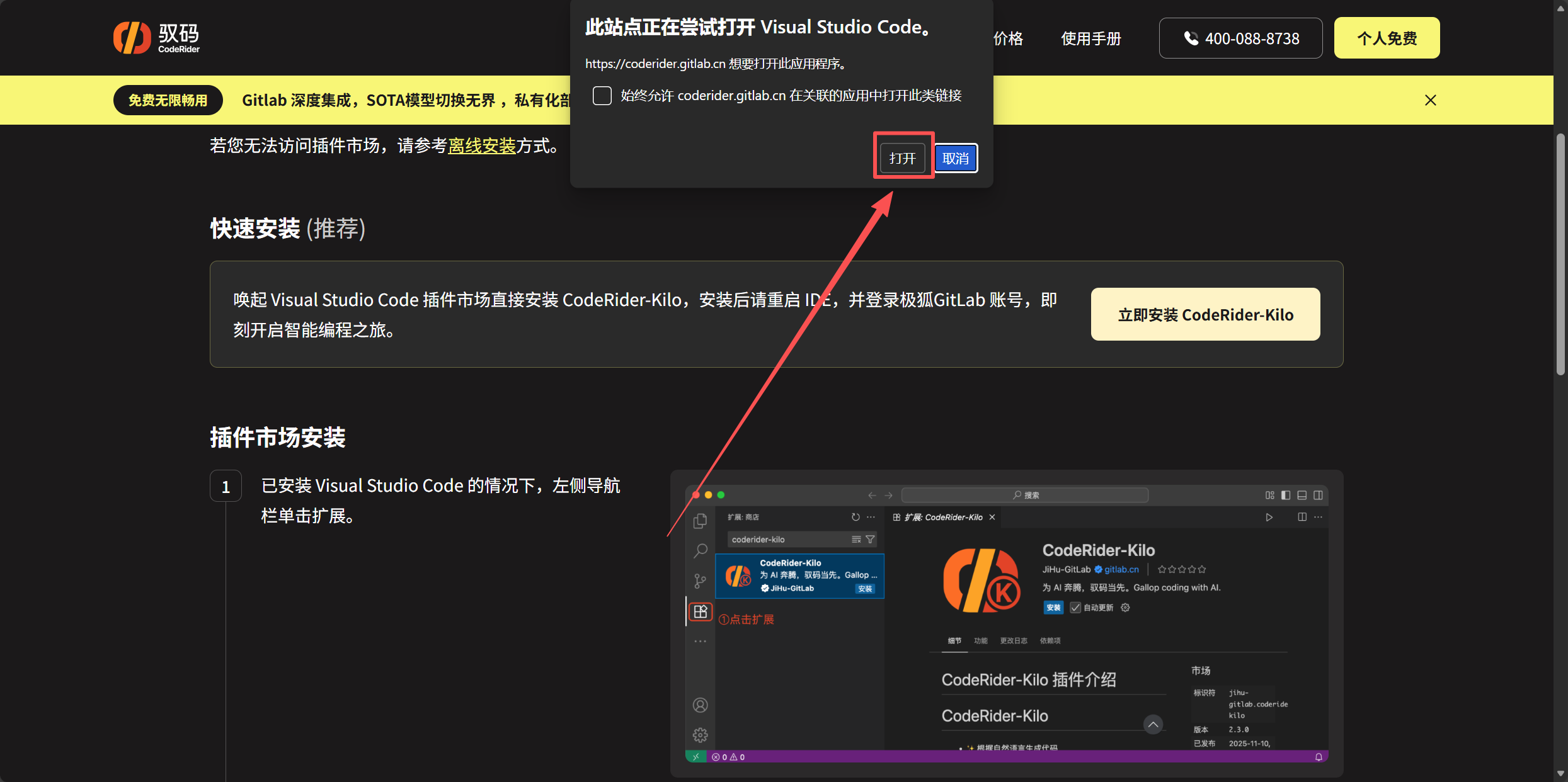Open the 价格 menu item
This screenshot has height=782, width=1568.
1008,38
